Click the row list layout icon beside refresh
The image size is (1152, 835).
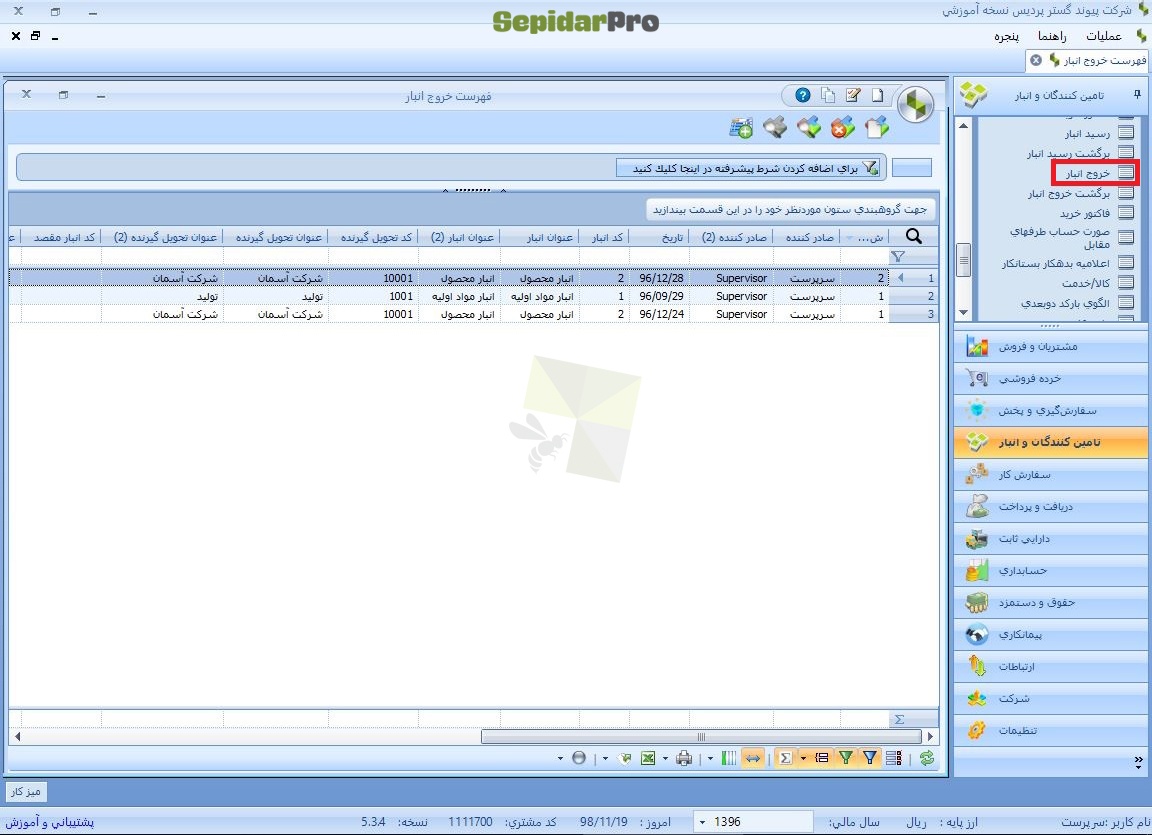click(894, 758)
